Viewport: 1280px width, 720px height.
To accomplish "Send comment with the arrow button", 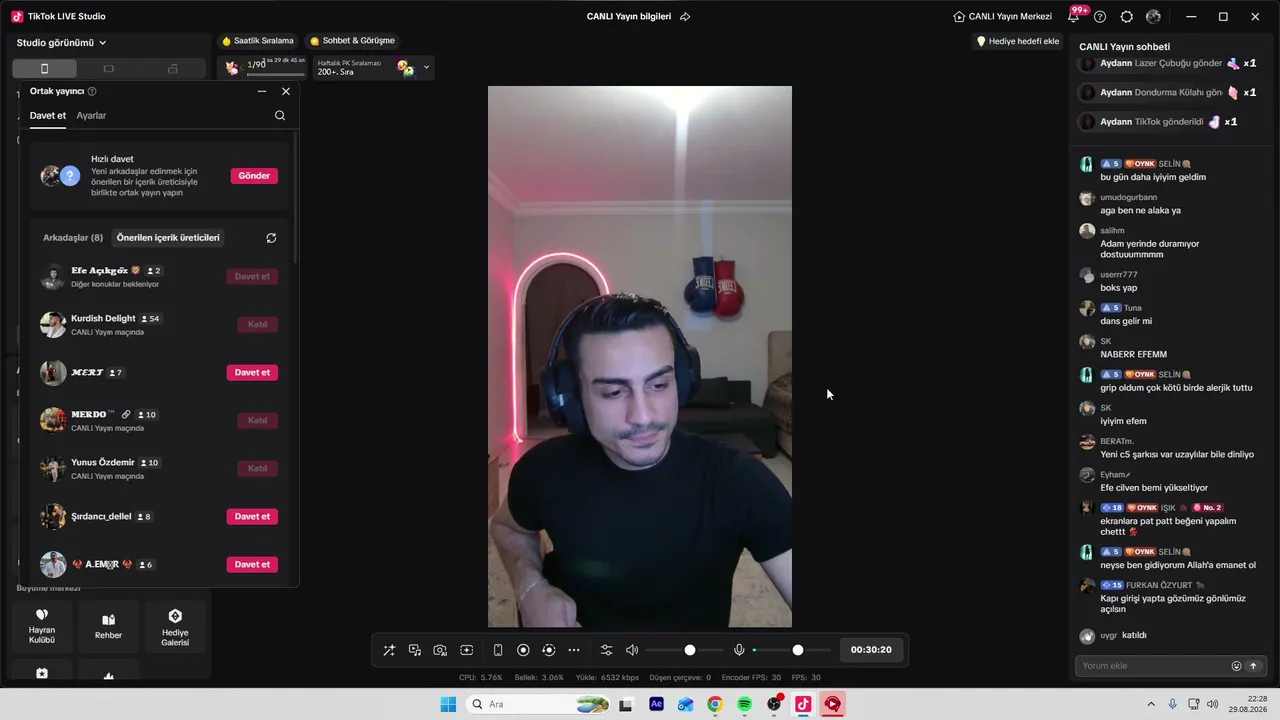I will coord(1253,666).
